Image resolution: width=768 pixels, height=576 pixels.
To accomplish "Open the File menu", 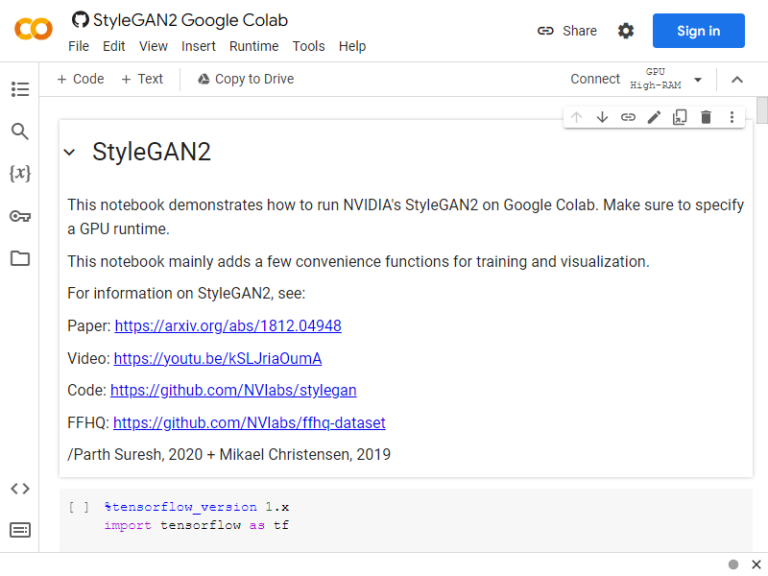I will 79,46.
